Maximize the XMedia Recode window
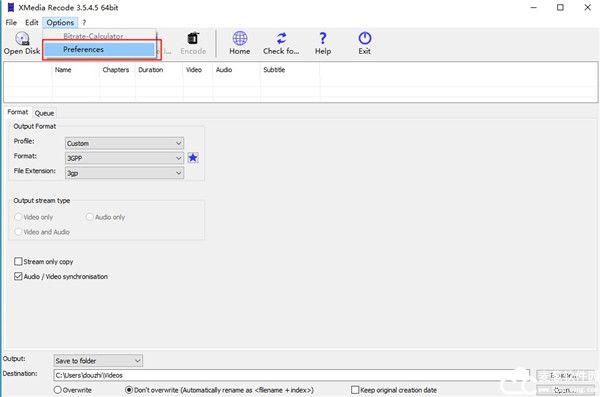This screenshot has width=600, height=397. (x=560, y=7)
